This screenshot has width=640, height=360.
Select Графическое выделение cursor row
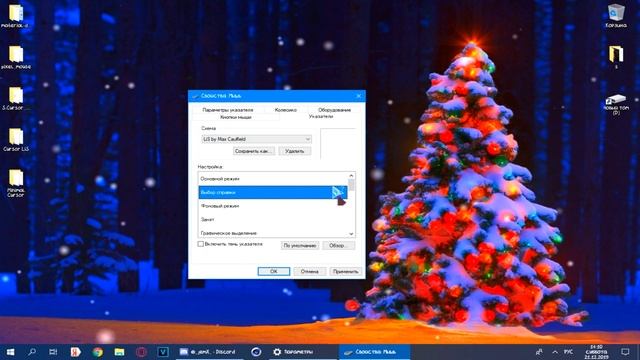coord(273,233)
